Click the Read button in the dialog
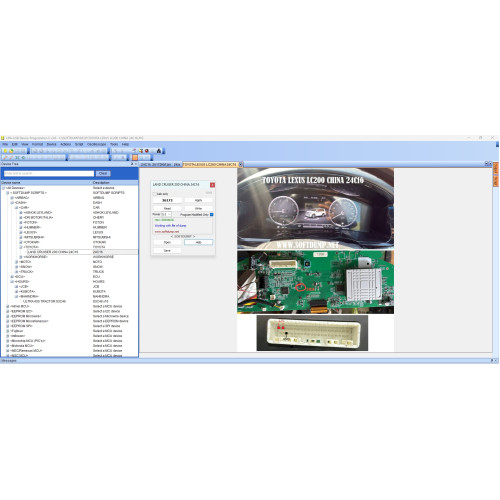This screenshot has height=500, width=500. (x=167, y=208)
